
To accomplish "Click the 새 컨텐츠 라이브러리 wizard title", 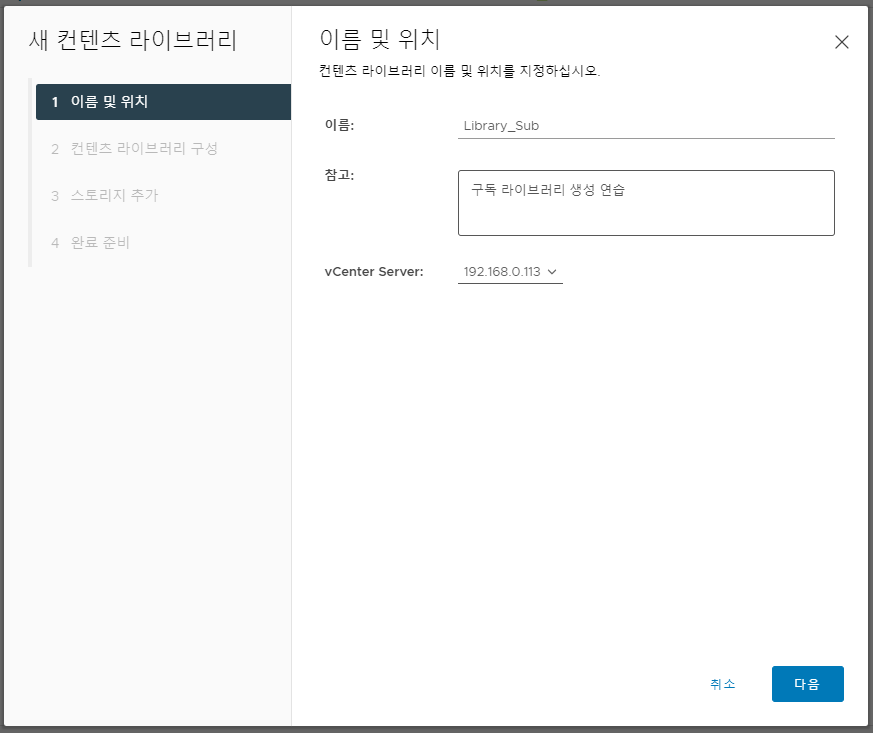I will tap(133, 40).
